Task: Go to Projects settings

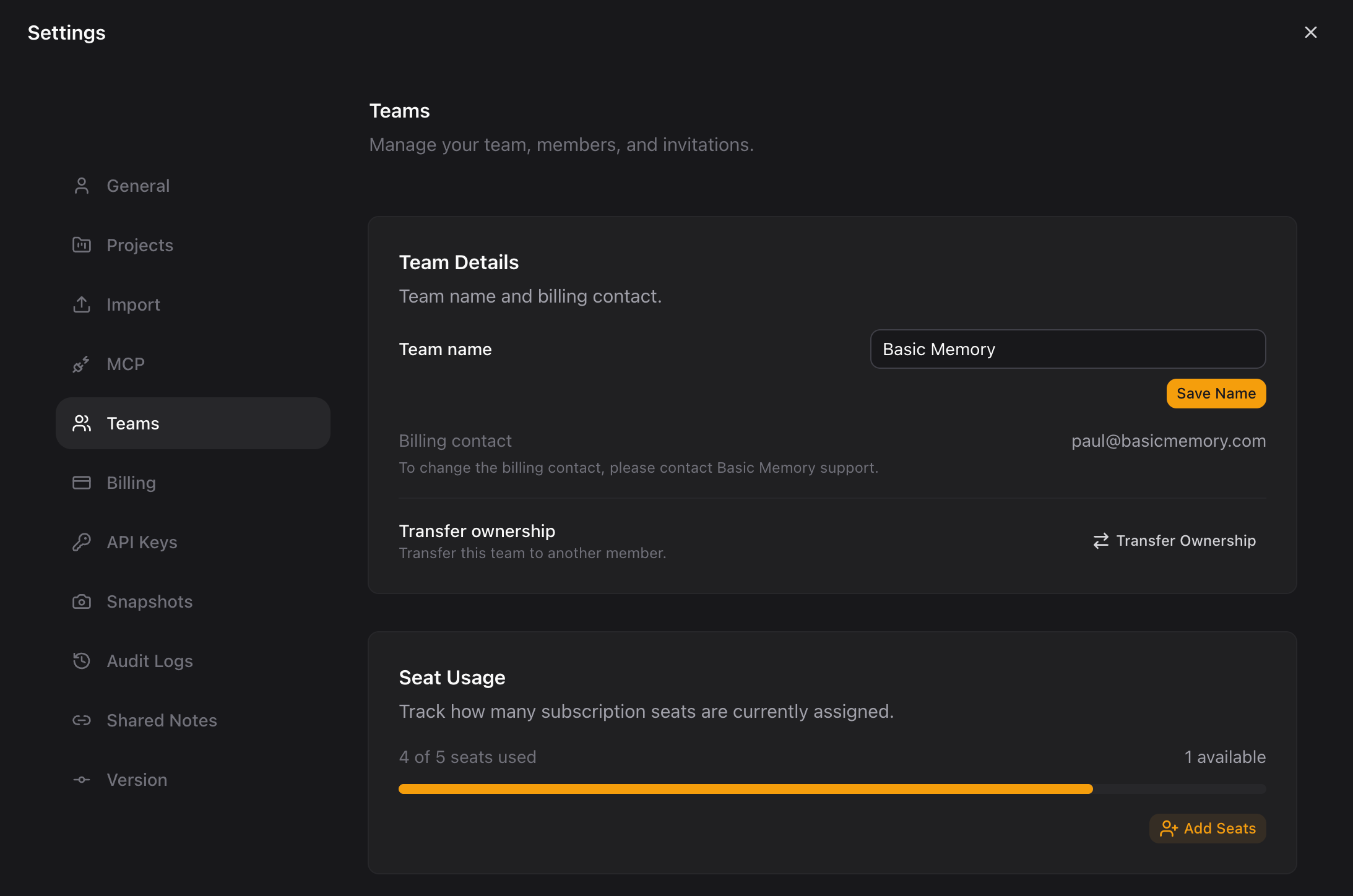Action: (193, 245)
